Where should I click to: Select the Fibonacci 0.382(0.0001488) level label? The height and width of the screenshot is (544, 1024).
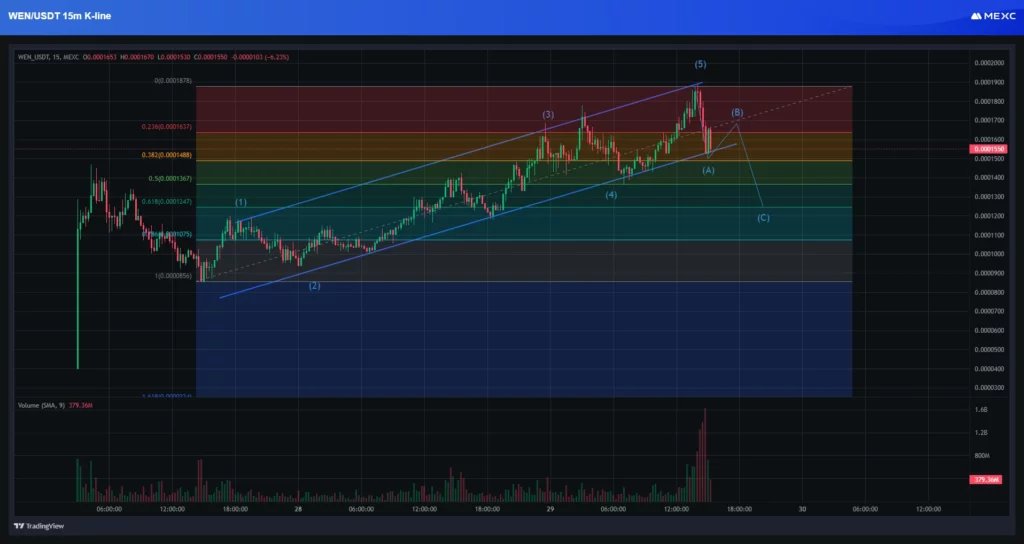(x=167, y=155)
